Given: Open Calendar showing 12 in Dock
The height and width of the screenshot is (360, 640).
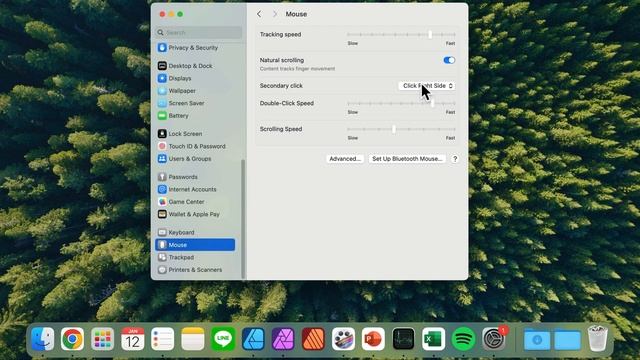Looking at the screenshot, I should [133, 339].
